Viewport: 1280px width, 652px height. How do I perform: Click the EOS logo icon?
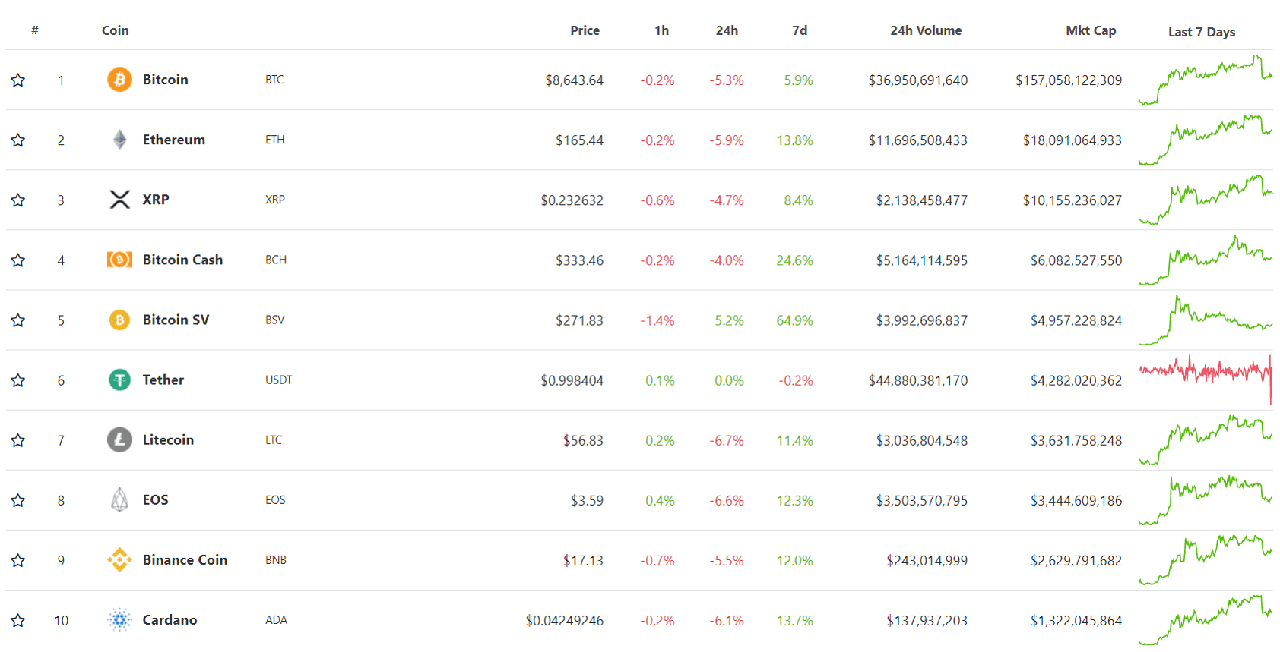point(119,500)
